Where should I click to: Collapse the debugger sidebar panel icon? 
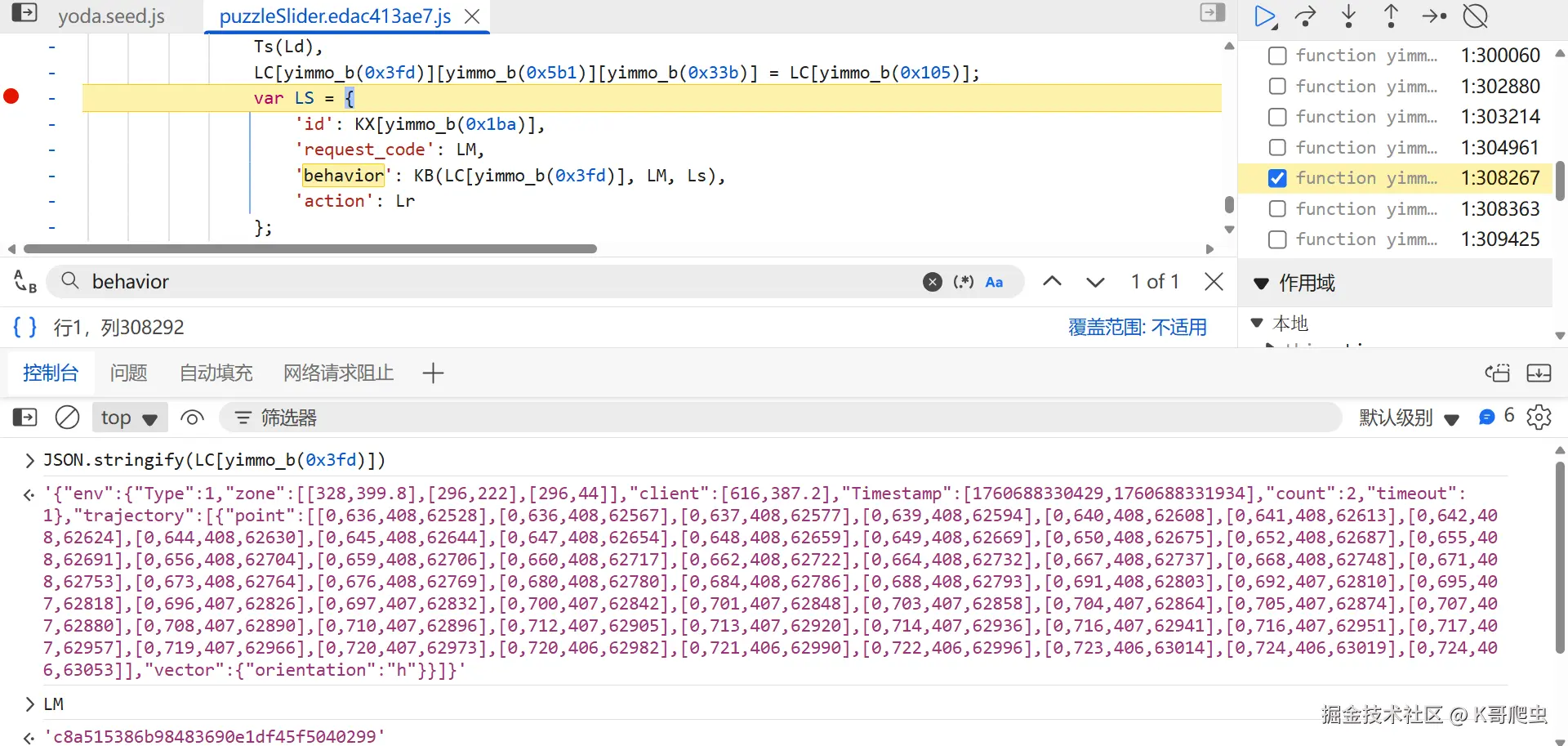pos(1213,12)
